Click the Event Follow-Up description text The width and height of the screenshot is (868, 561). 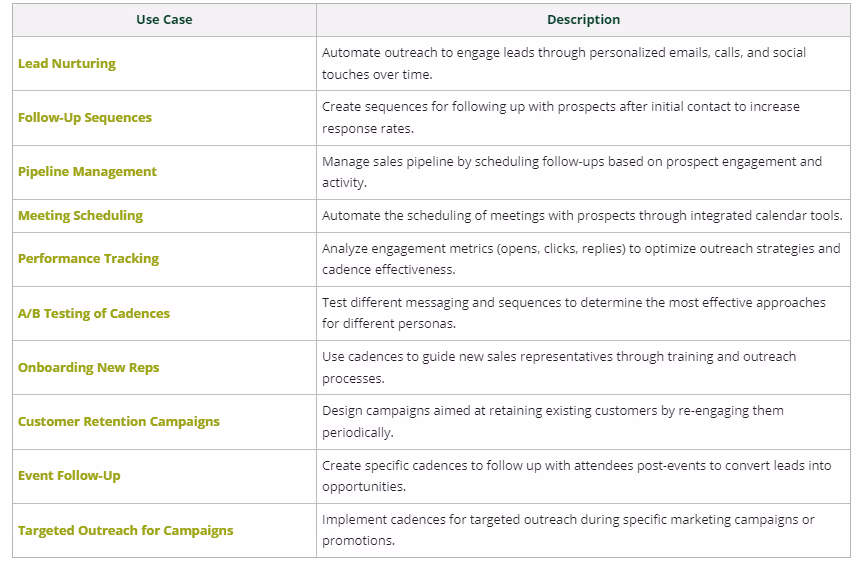(x=576, y=476)
